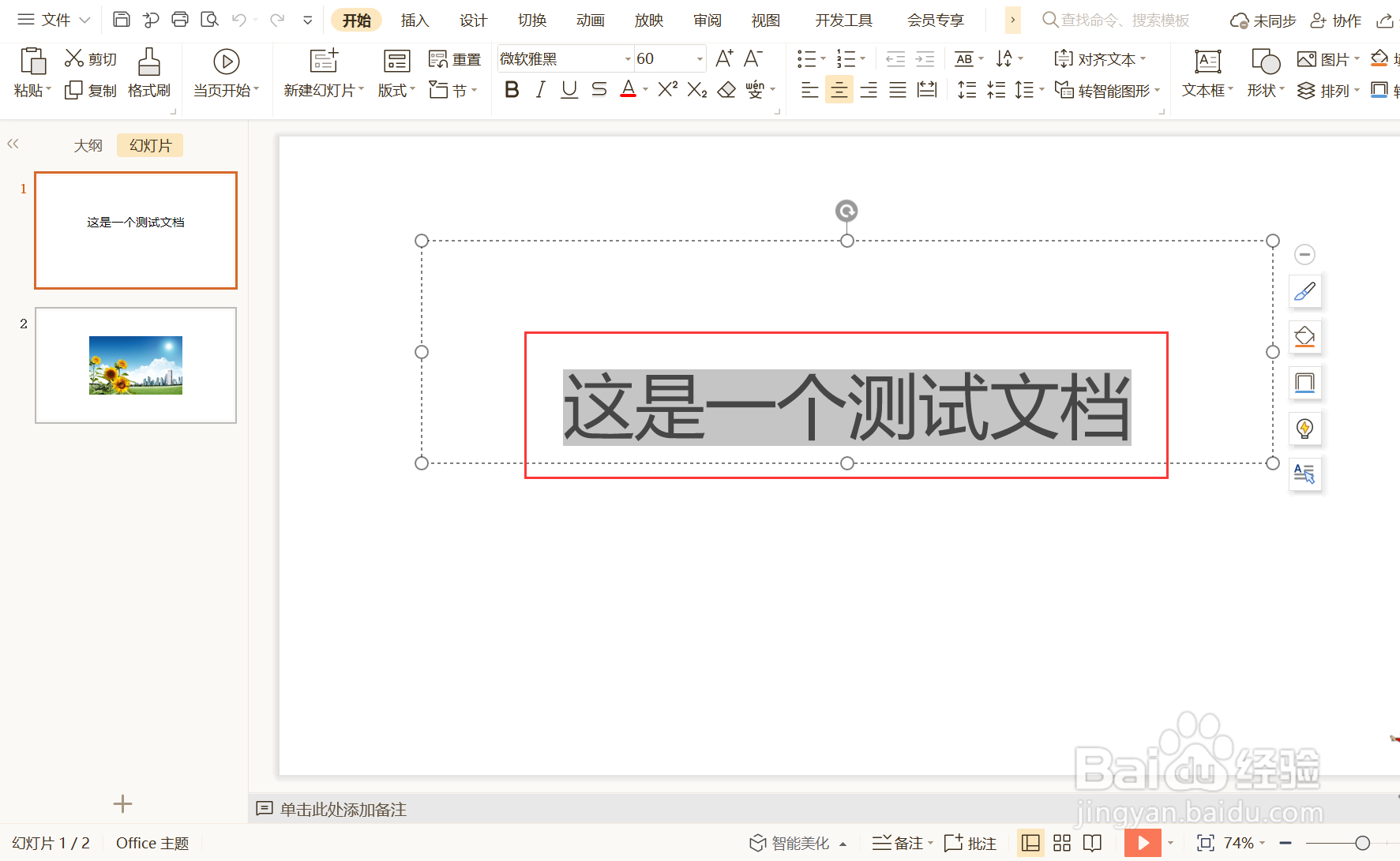The image size is (1400, 861).
Task: Switch to the Review (审阅) tab
Action: (x=708, y=21)
